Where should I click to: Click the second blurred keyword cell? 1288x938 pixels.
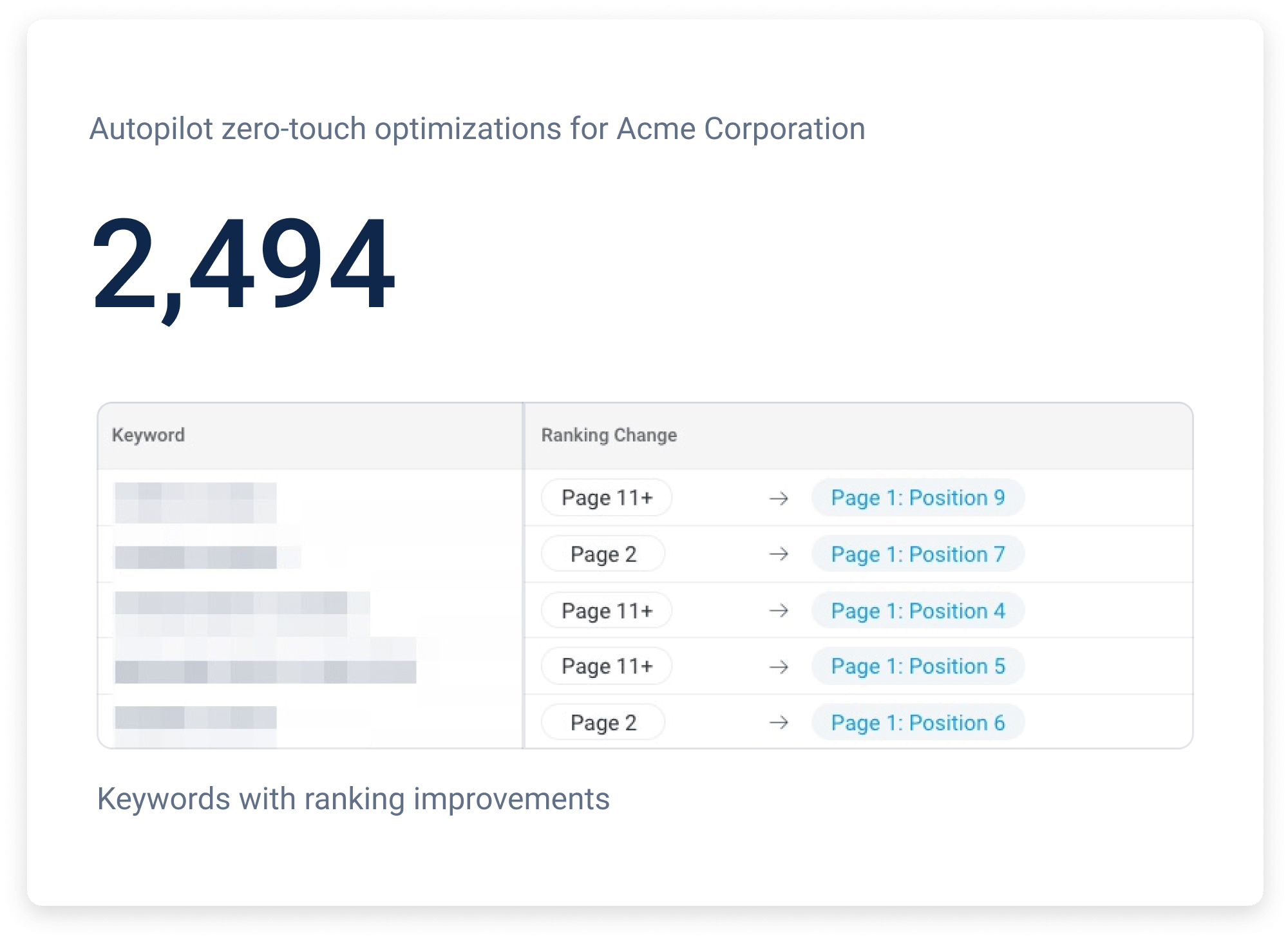click(195, 557)
